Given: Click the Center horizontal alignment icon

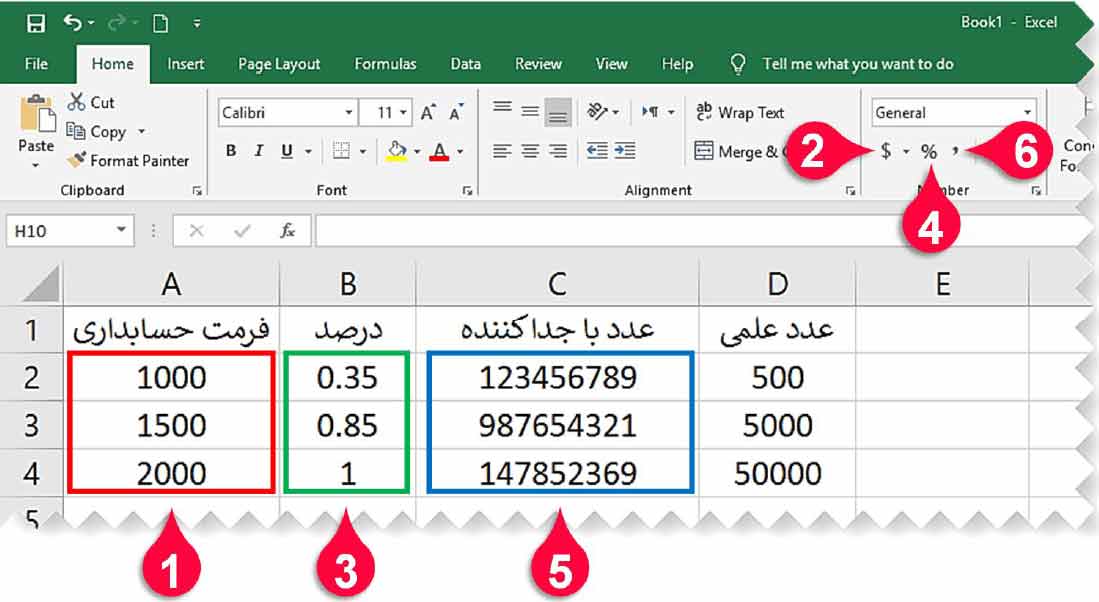Looking at the screenshot, I should pyautogui.click(x=530, y=151).
